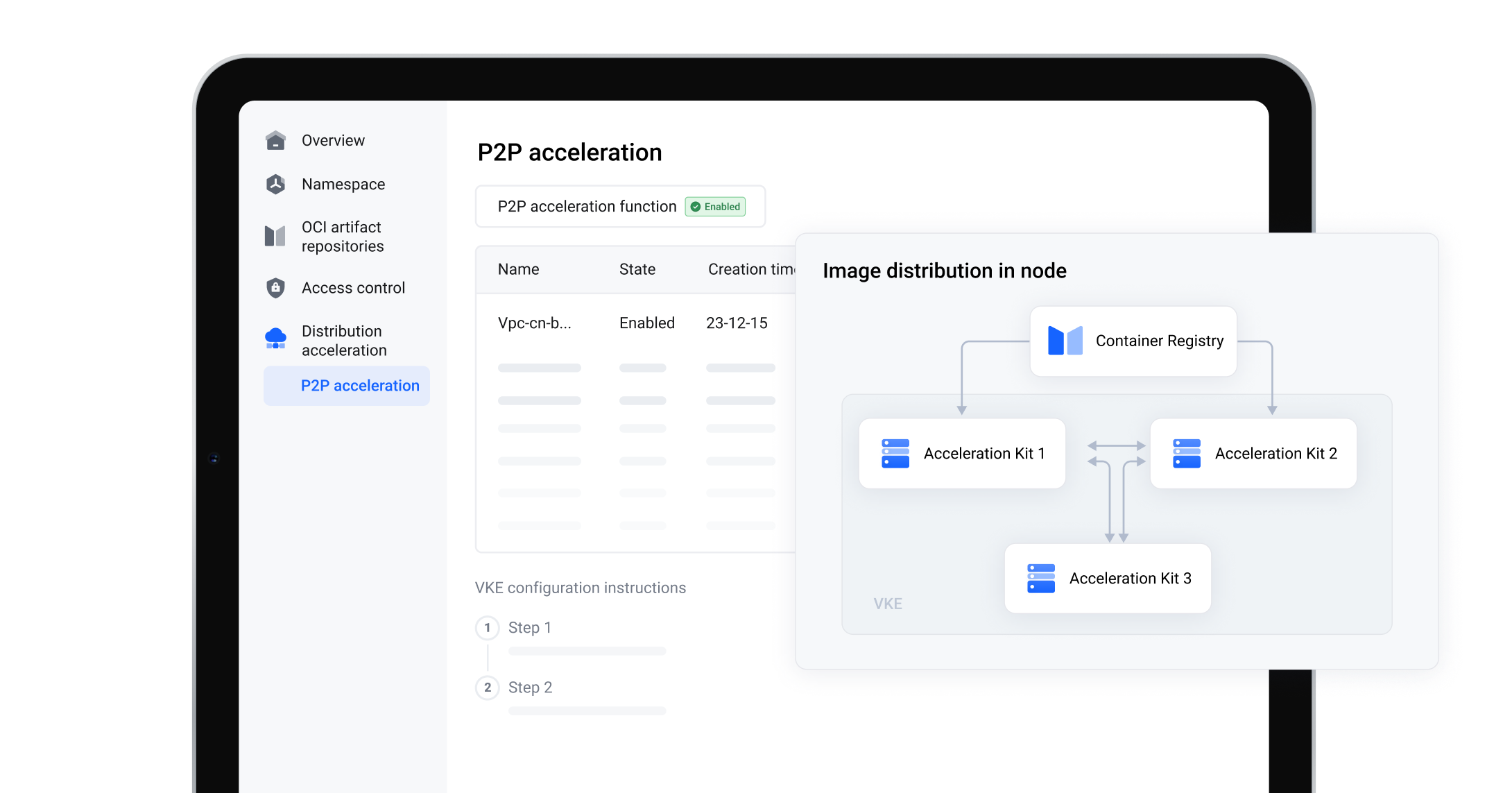
Task: Click the Step 2 number circle
Action: 488,688
